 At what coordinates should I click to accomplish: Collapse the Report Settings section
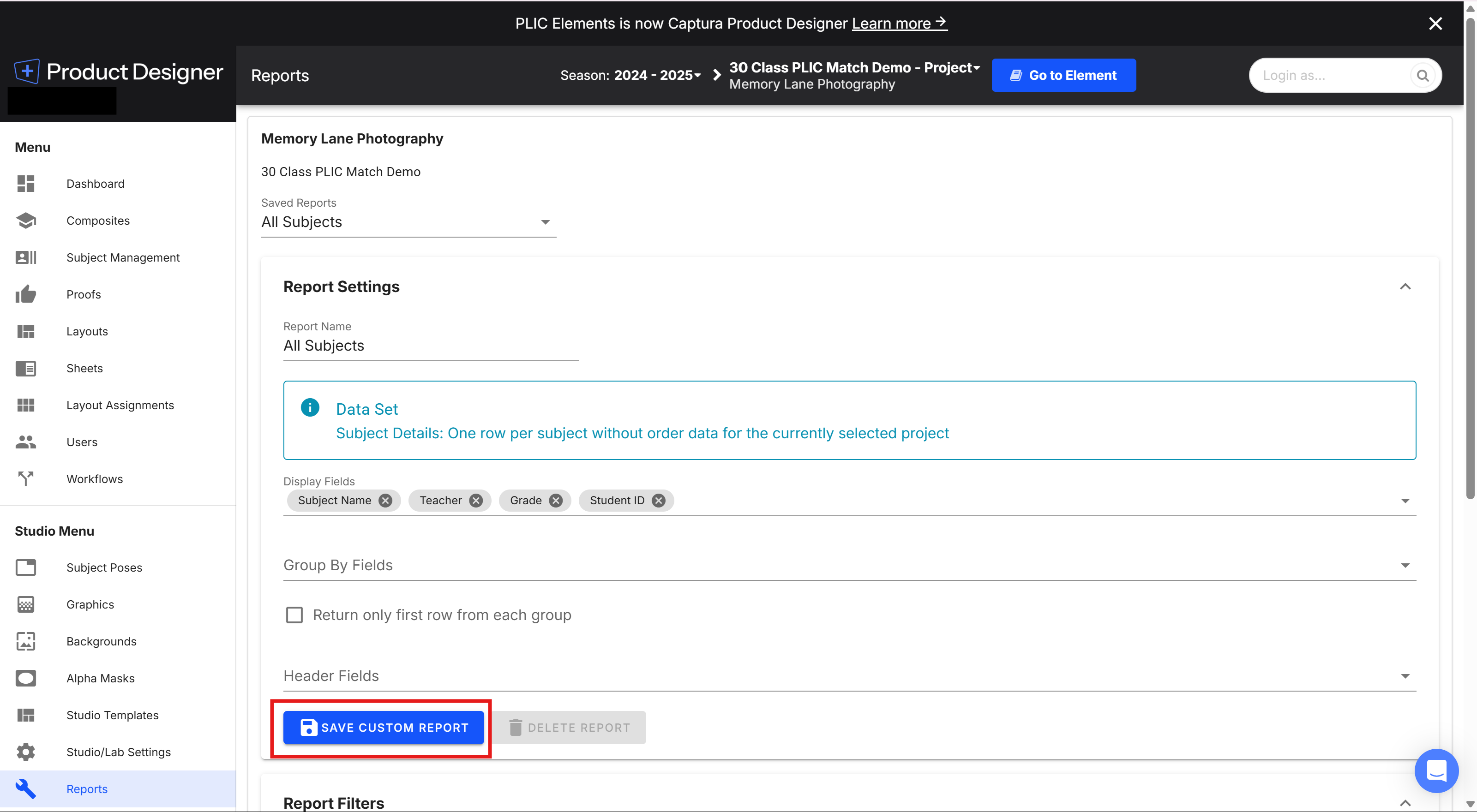pos(1405,287)
